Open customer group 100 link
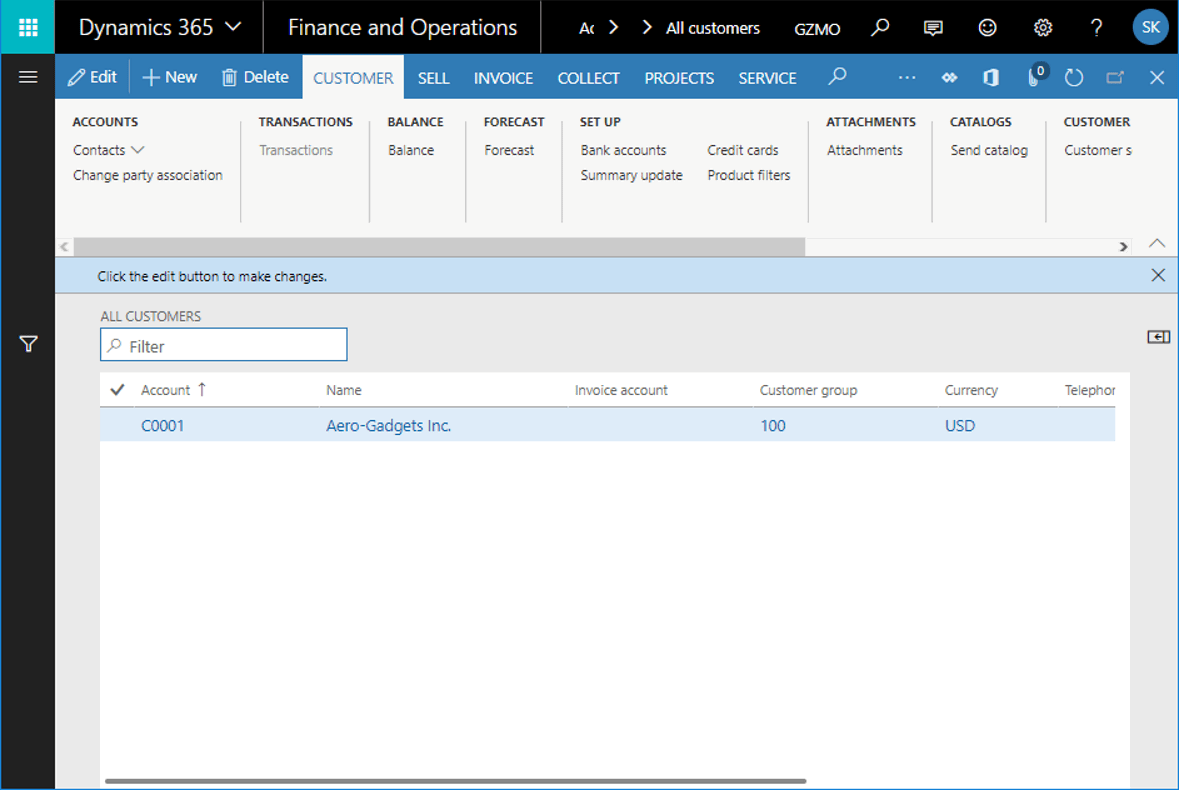This screenshot has width=1180, height=791. [x=773, y=425]
